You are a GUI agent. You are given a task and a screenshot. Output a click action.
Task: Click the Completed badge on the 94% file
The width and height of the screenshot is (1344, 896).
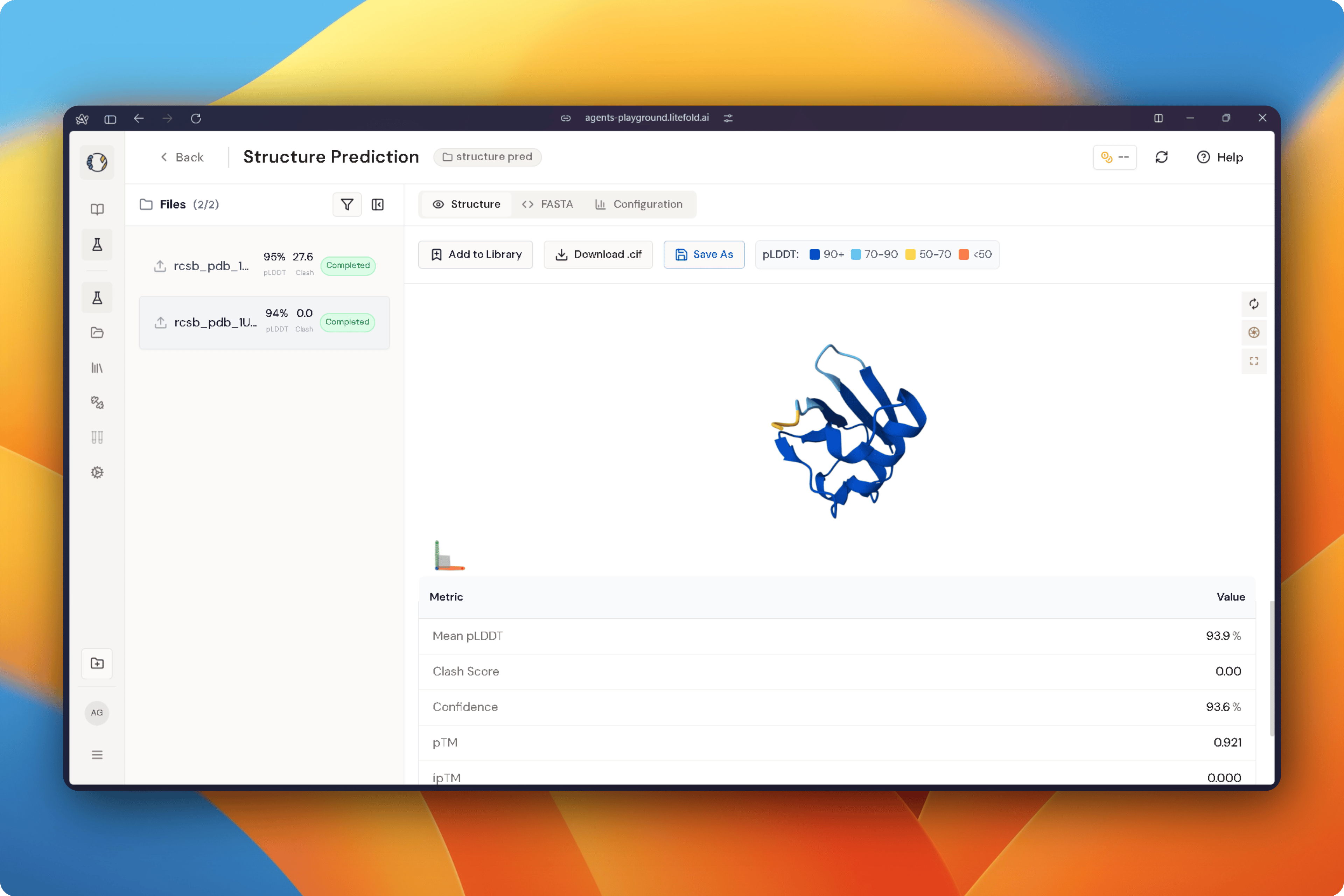click(x=348, y=322)
